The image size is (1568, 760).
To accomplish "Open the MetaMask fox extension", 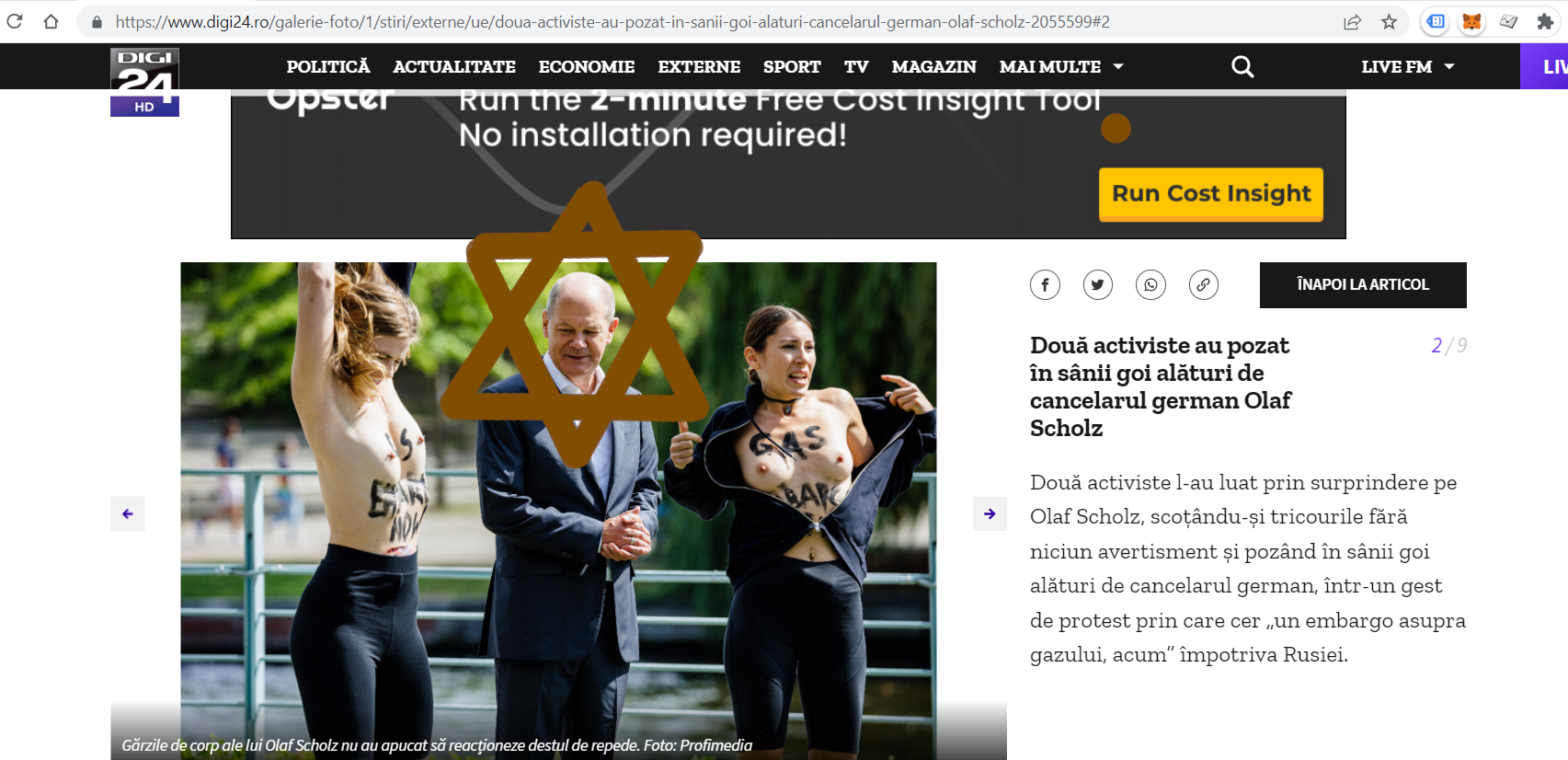I will 1471,21.
